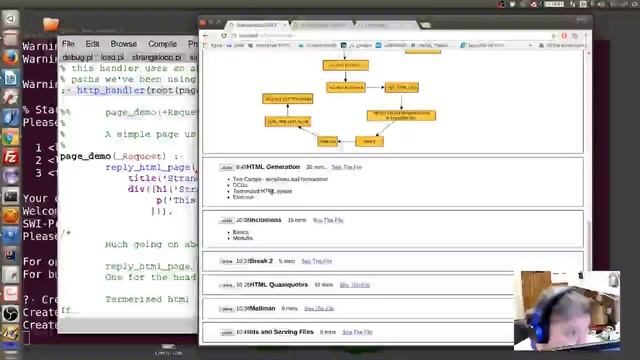Open FileZilla from the dock
Screen dimensions: 640x360
point(10,157)
